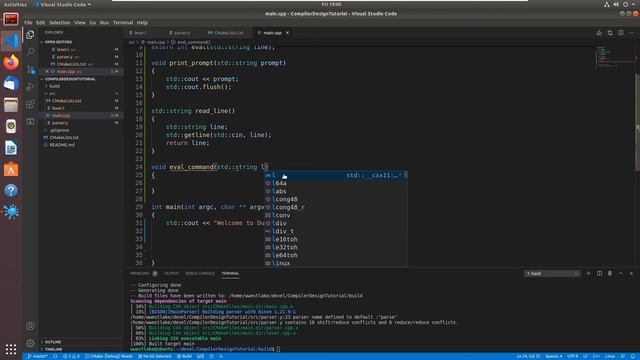Switch to the Debug Console tab
This screenshot has width=640, height=360.
click(200, 273)
